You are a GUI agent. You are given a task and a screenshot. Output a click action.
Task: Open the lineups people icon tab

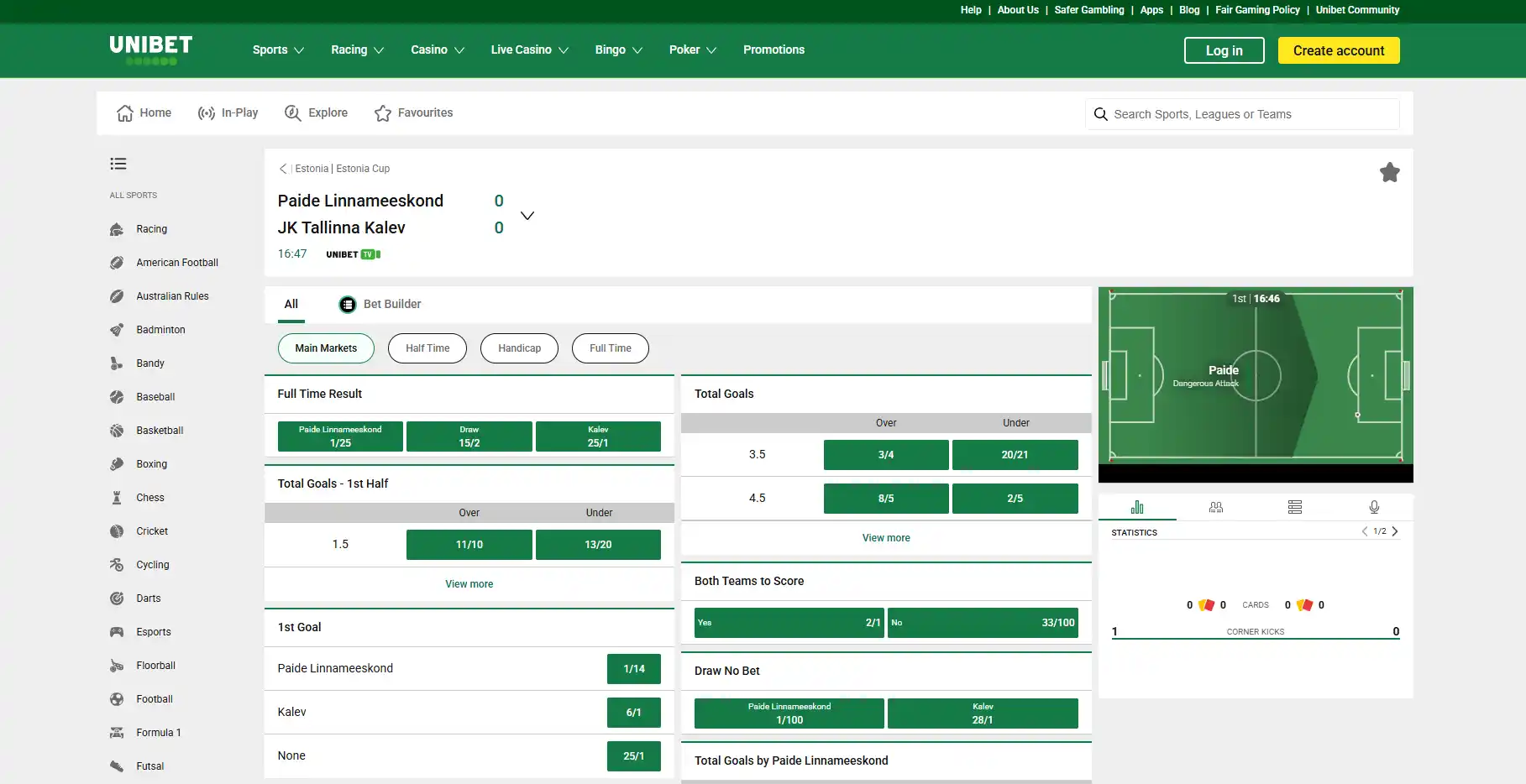[x=1216, y=507]
